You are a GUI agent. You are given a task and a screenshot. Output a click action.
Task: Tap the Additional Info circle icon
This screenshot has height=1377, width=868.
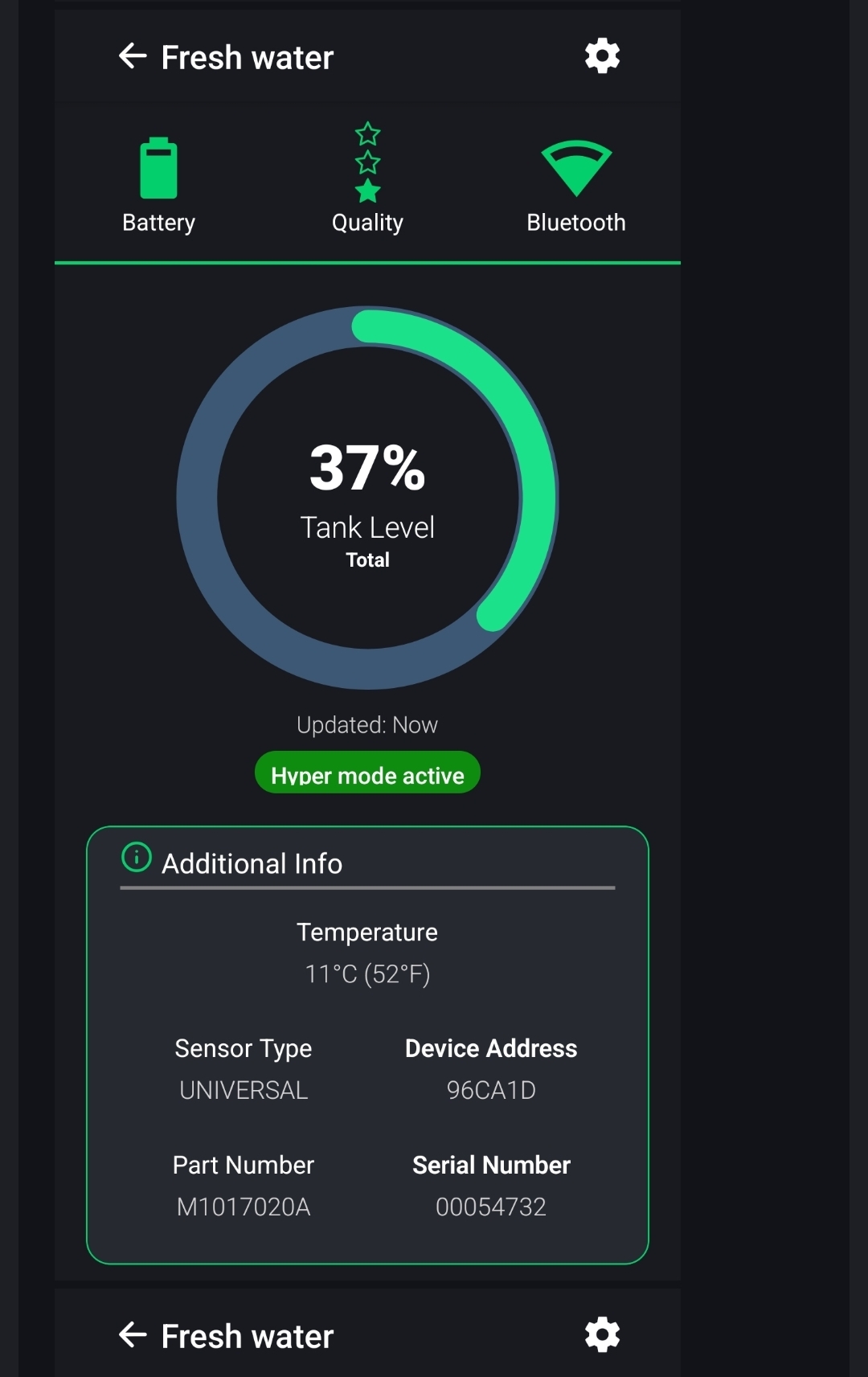(137, 857)
